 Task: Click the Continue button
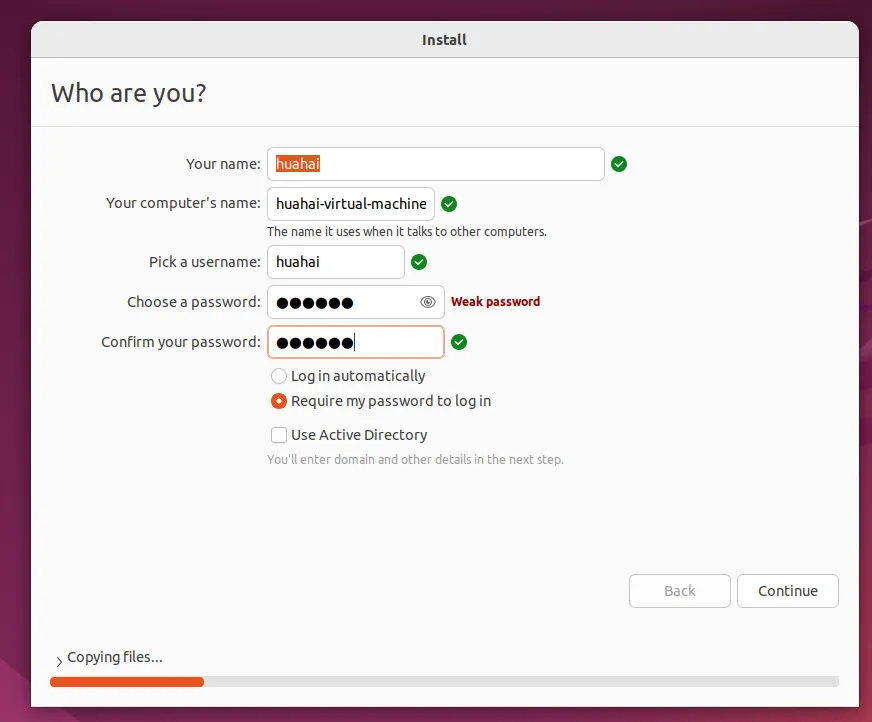(787, 591)
